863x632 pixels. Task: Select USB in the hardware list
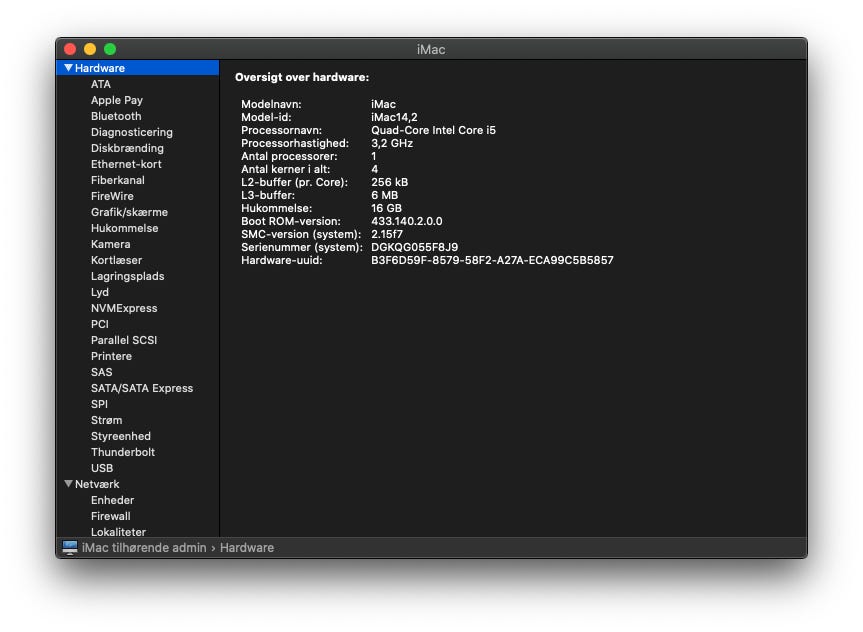click(102, 468)
